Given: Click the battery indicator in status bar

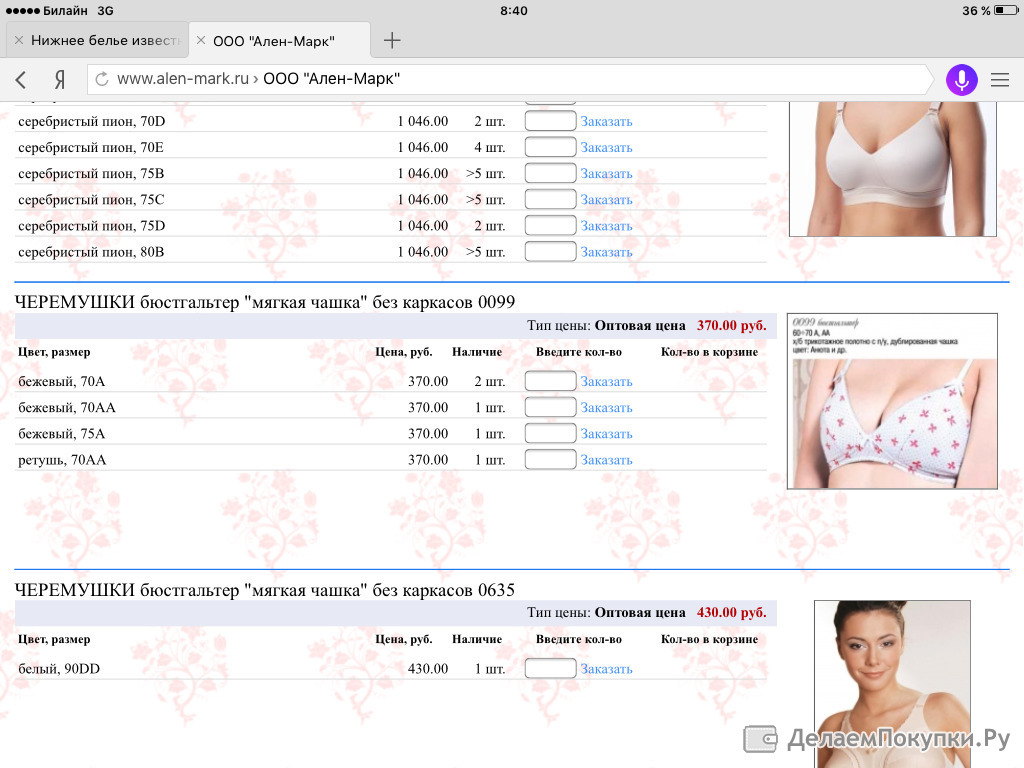Looking at the screenshot, I should pos(1005,10).
